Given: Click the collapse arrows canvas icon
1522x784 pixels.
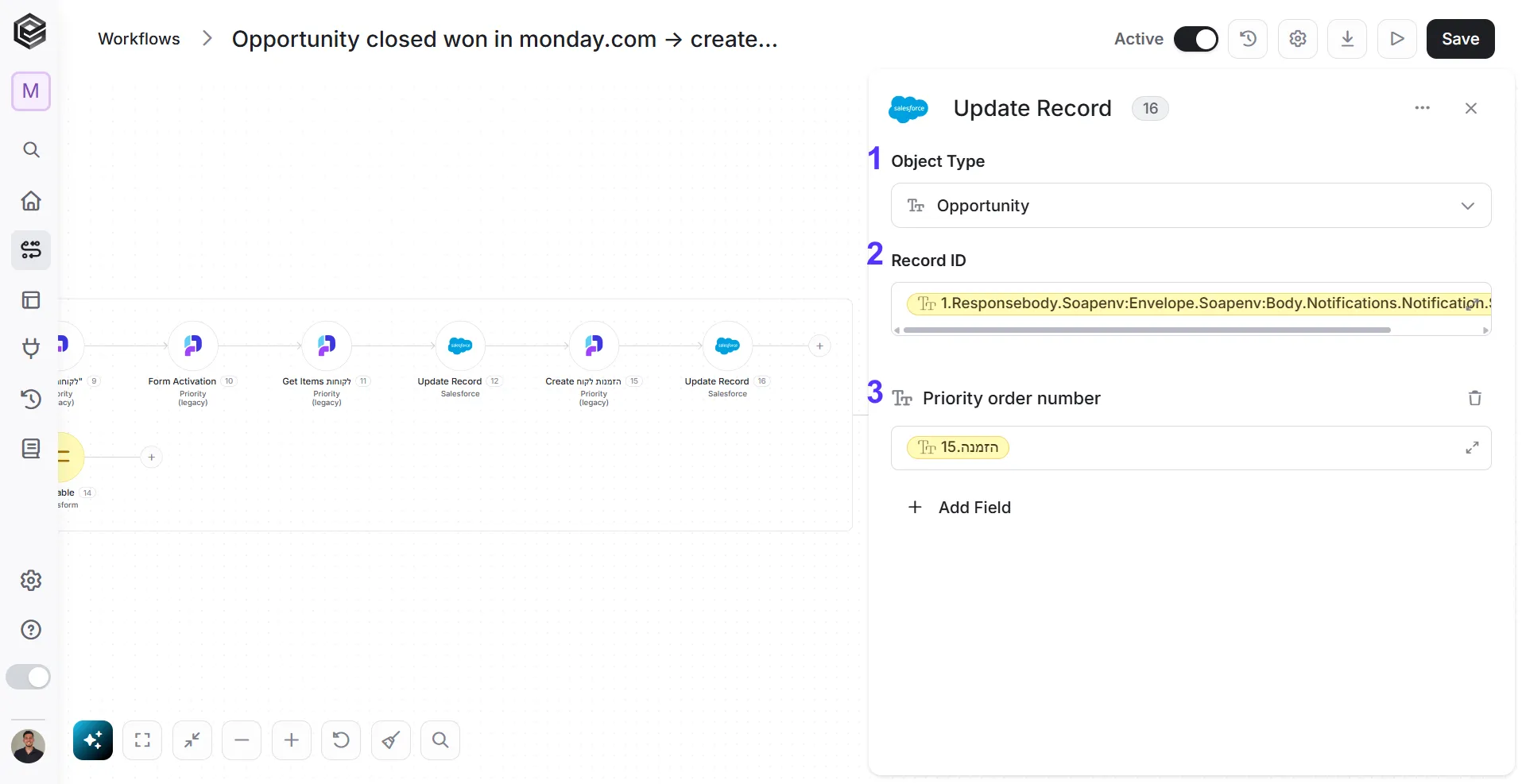Looking at the screenshot, I should (192, 740).
